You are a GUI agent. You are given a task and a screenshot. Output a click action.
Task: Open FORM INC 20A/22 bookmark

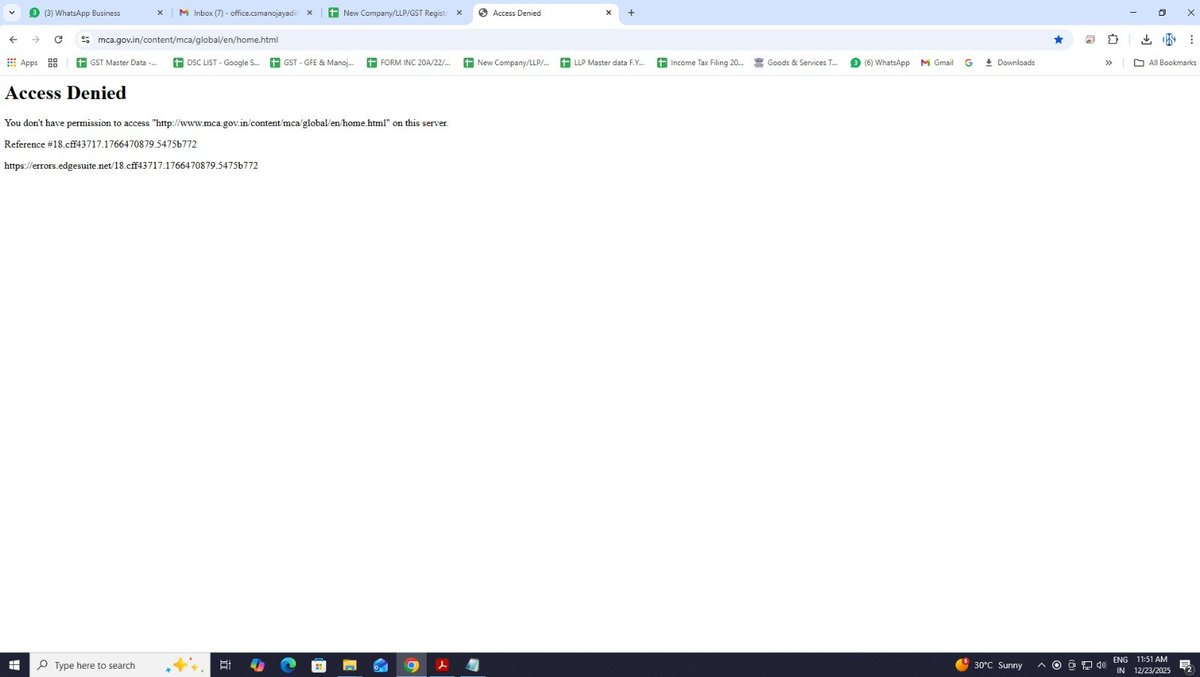click(408, 62)
